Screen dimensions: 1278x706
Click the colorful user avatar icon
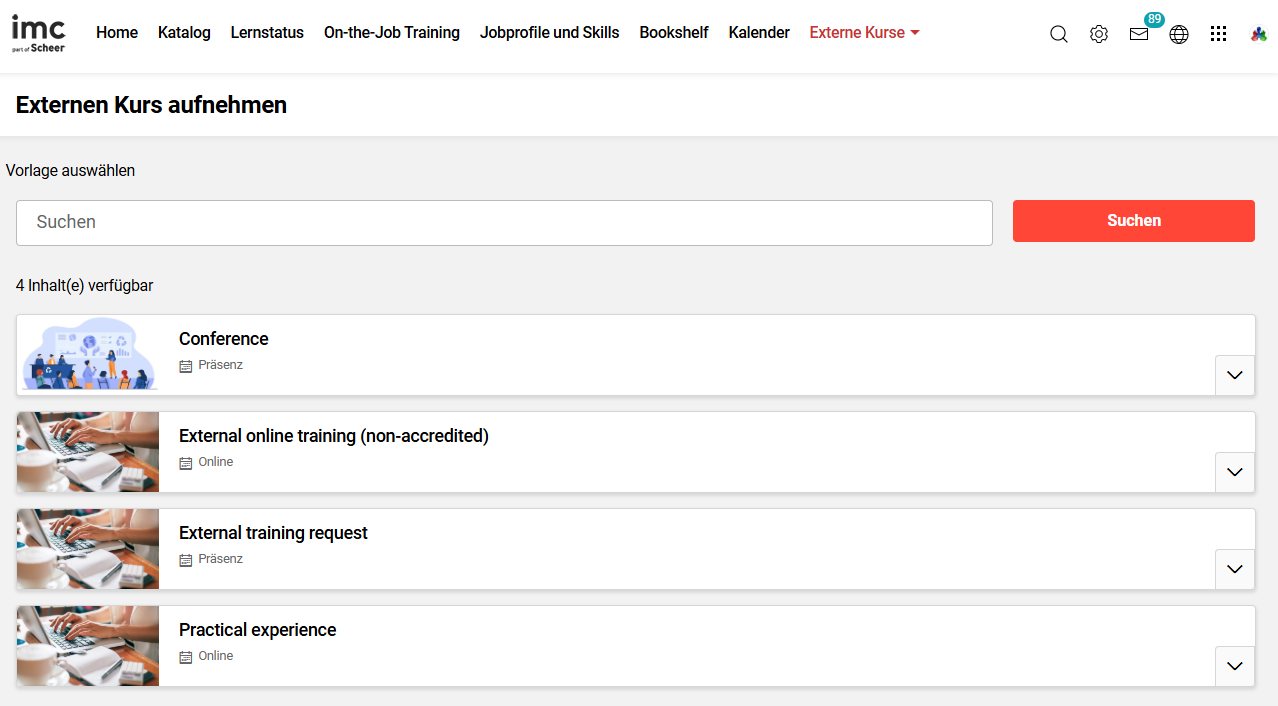click(1258, 34)
